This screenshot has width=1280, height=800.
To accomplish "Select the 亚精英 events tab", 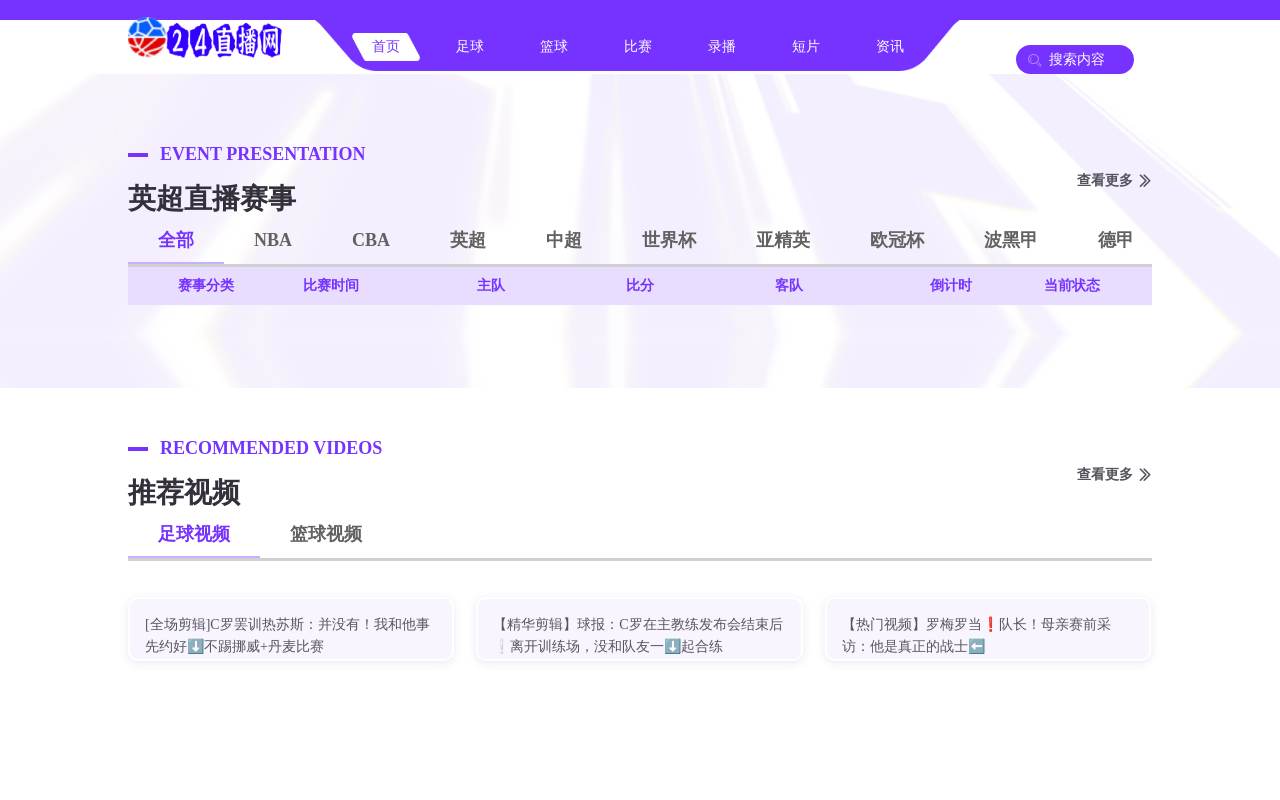I will tap(783, 240).
